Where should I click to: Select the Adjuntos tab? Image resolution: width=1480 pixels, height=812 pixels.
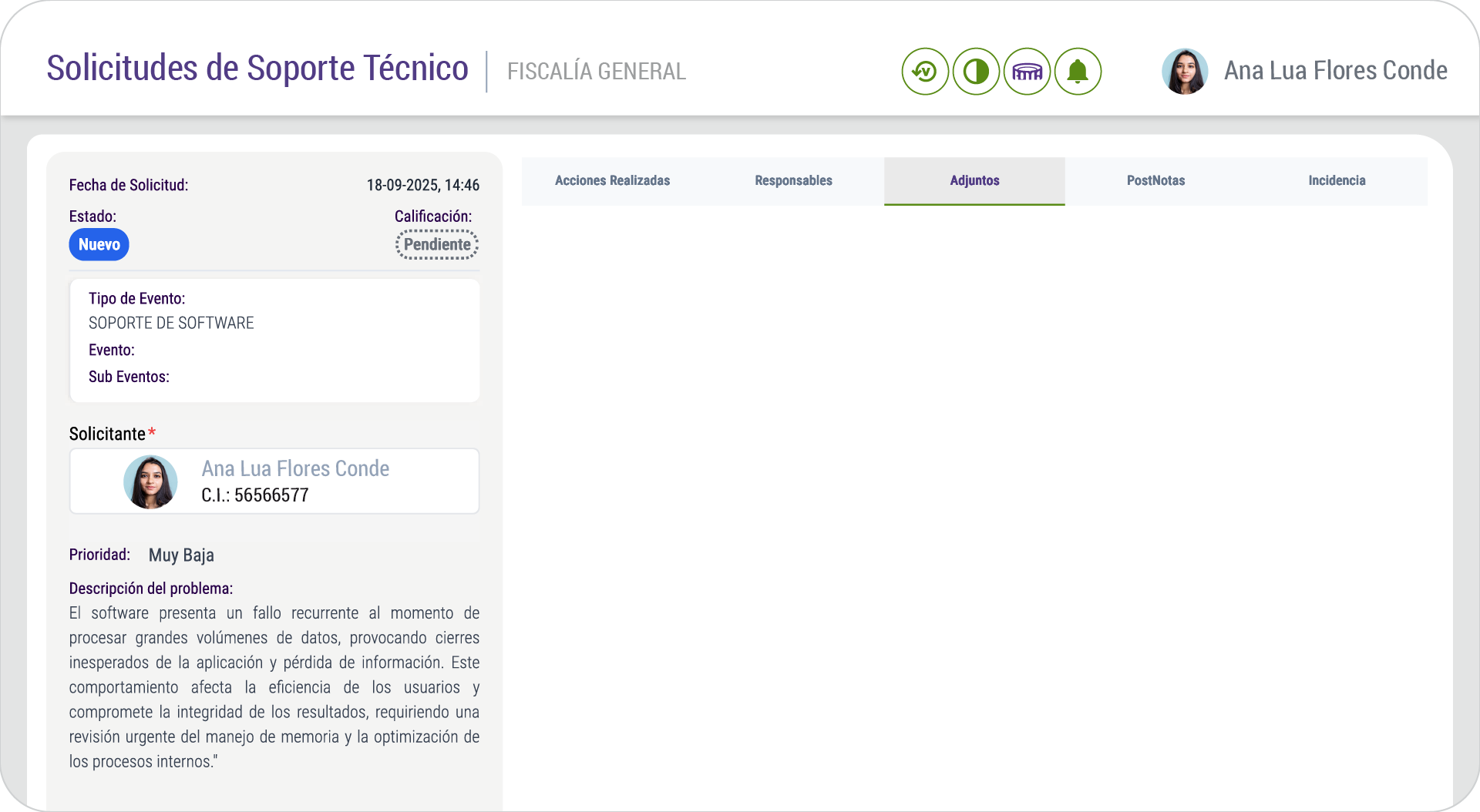974,181
